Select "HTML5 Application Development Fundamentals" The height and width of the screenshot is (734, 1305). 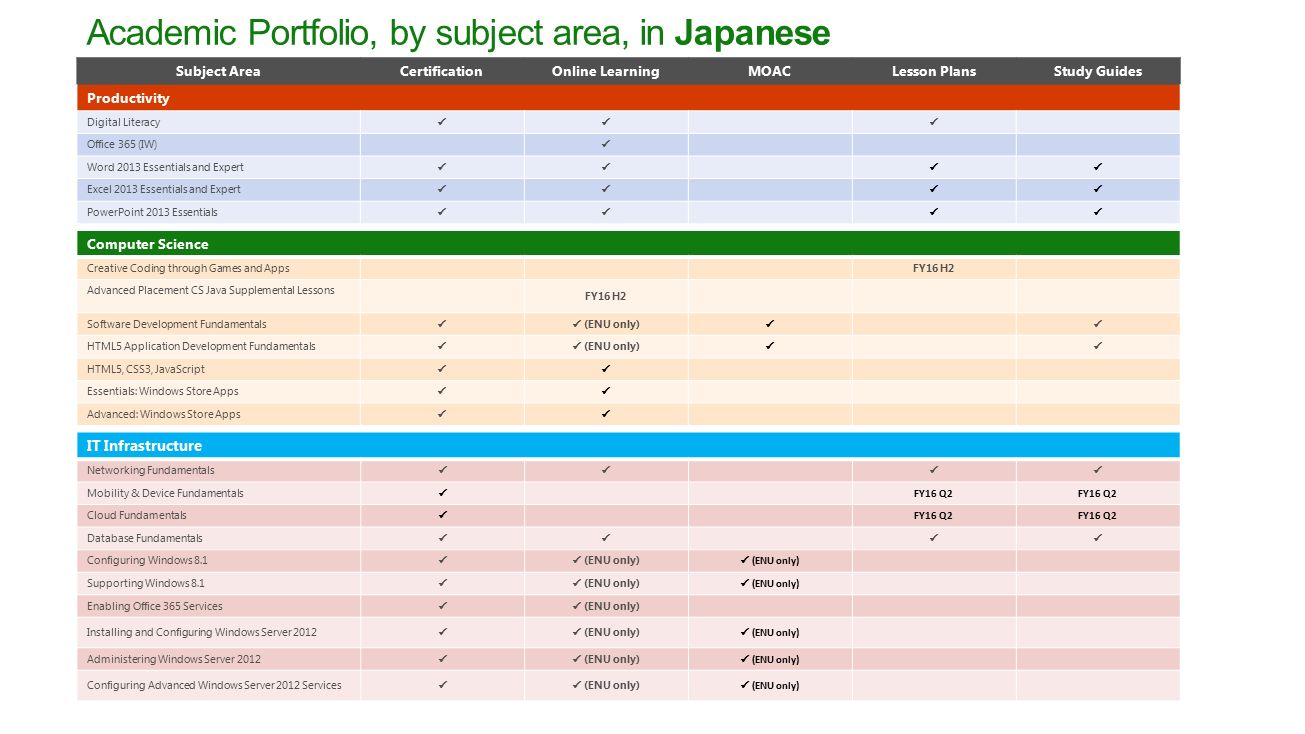coord(201,346)
